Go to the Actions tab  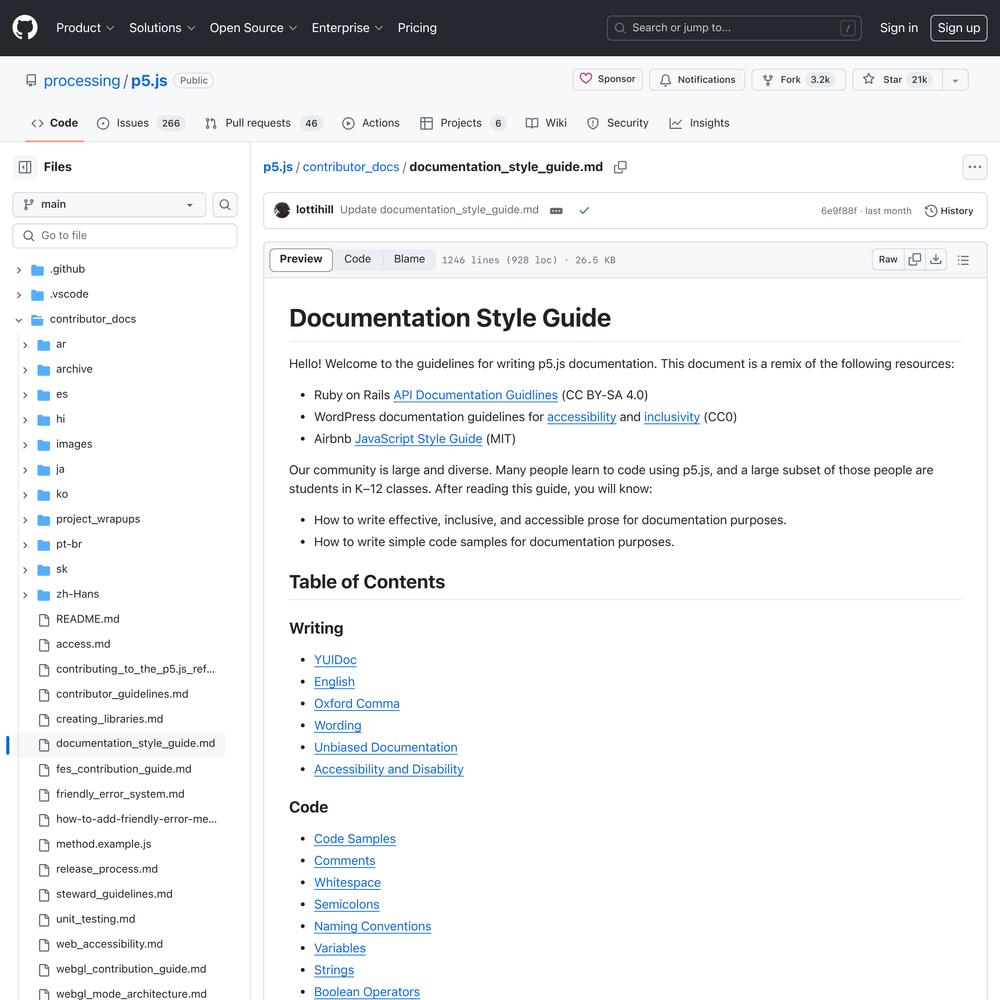coord(371,123)
